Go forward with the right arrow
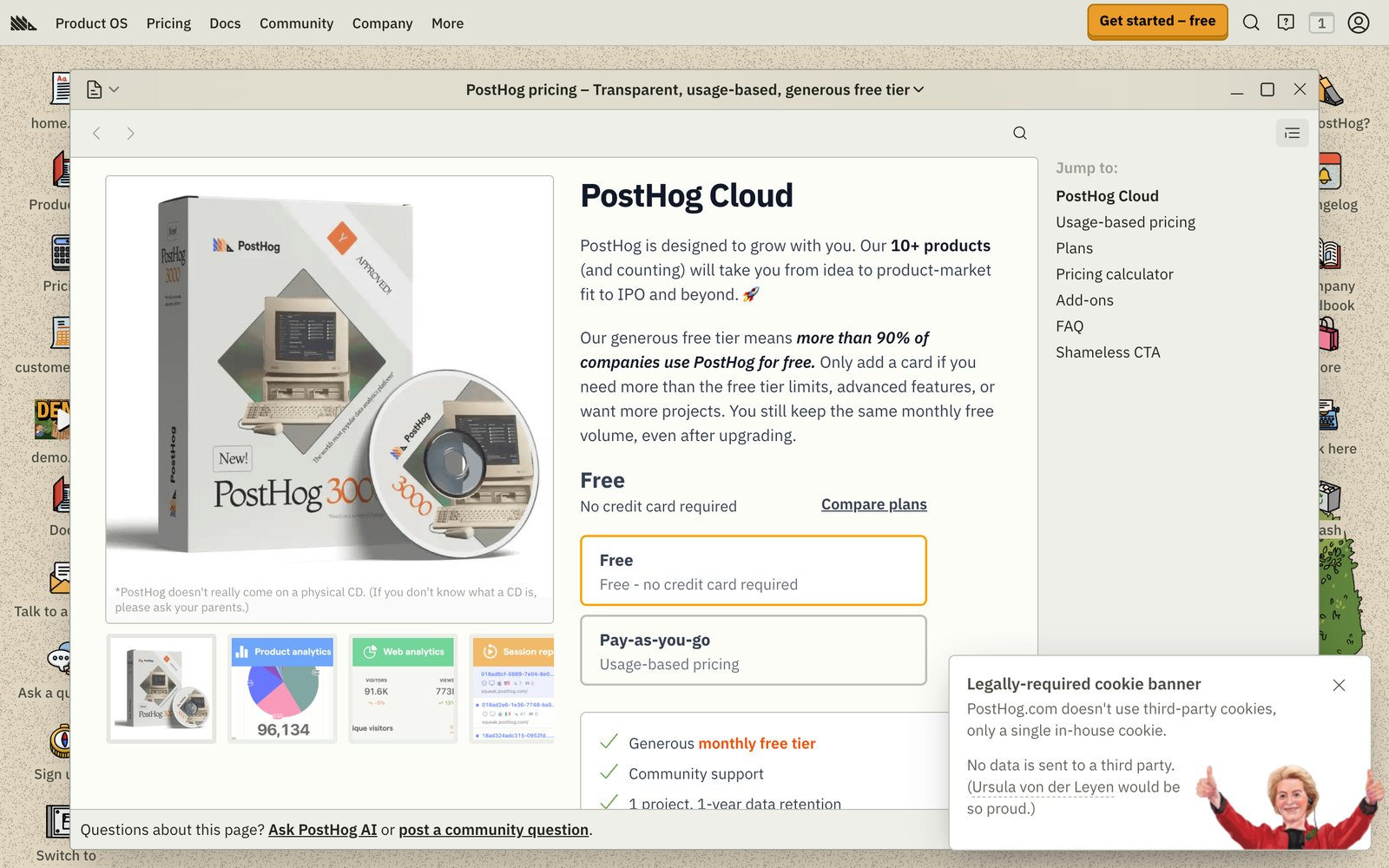1389x868 pixels. (x=130, y=133)
